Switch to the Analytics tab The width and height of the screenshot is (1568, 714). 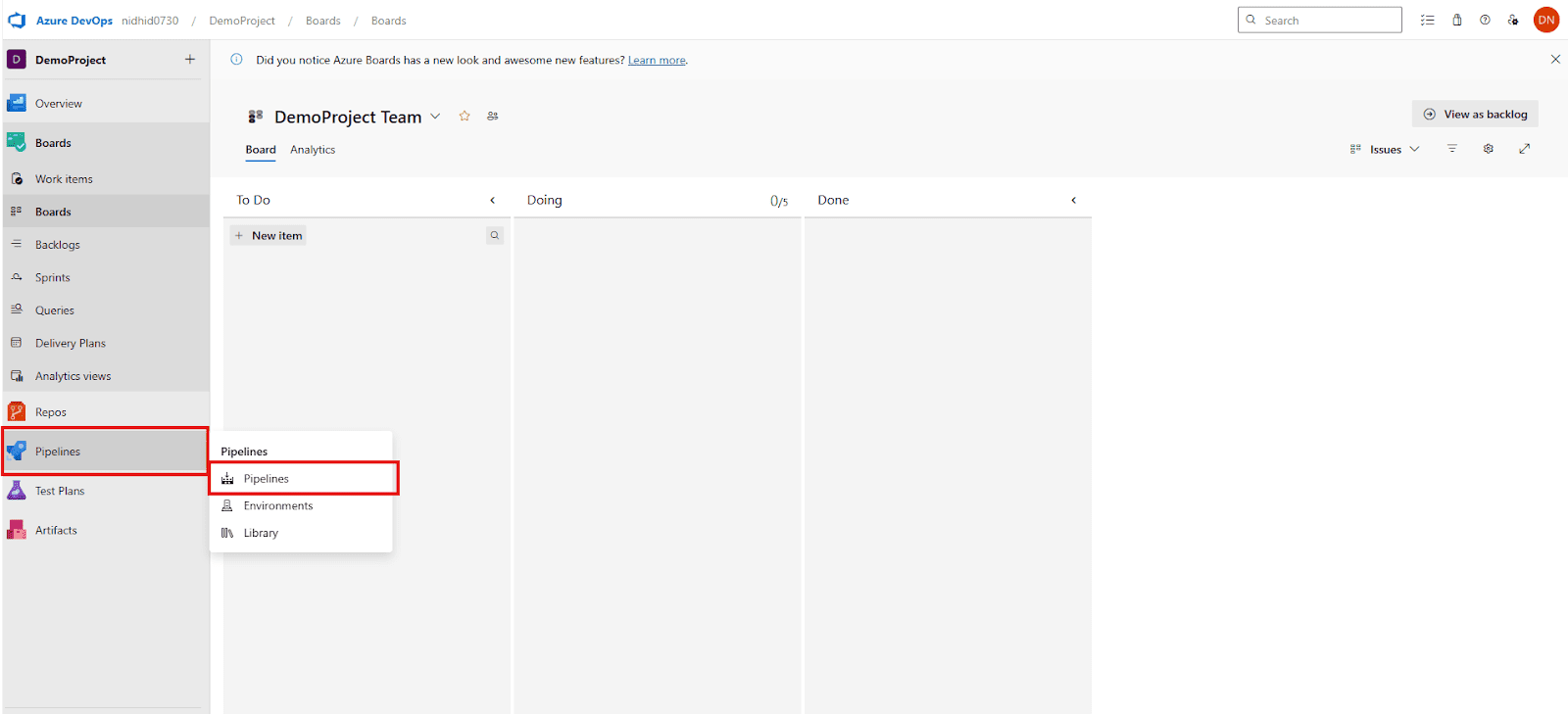pos(313,150)
